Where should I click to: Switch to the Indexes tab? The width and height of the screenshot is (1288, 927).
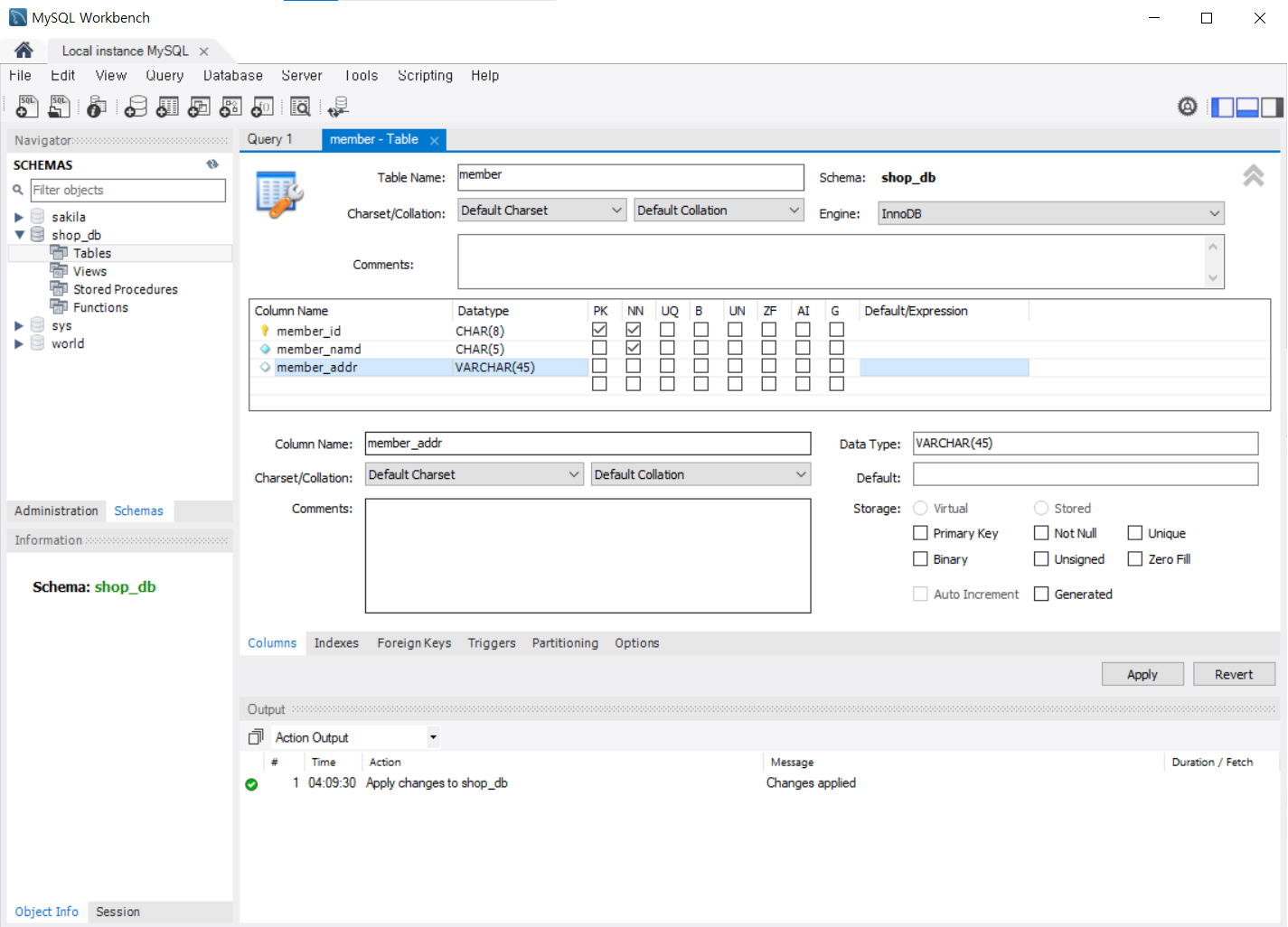click(x=336, y=643)
